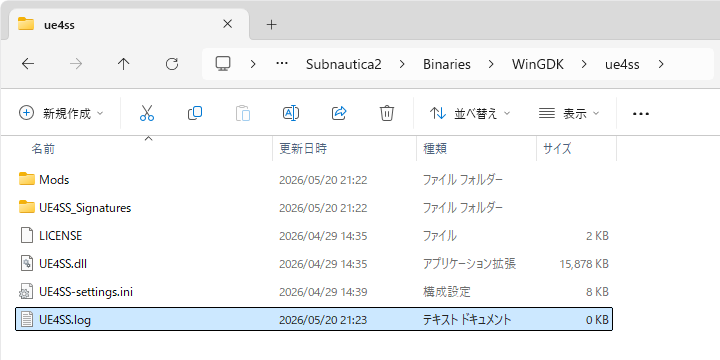This screenshot has height=360, width=720.
Task: Expand the chevron after ue4ss in path
Action: 661,64
